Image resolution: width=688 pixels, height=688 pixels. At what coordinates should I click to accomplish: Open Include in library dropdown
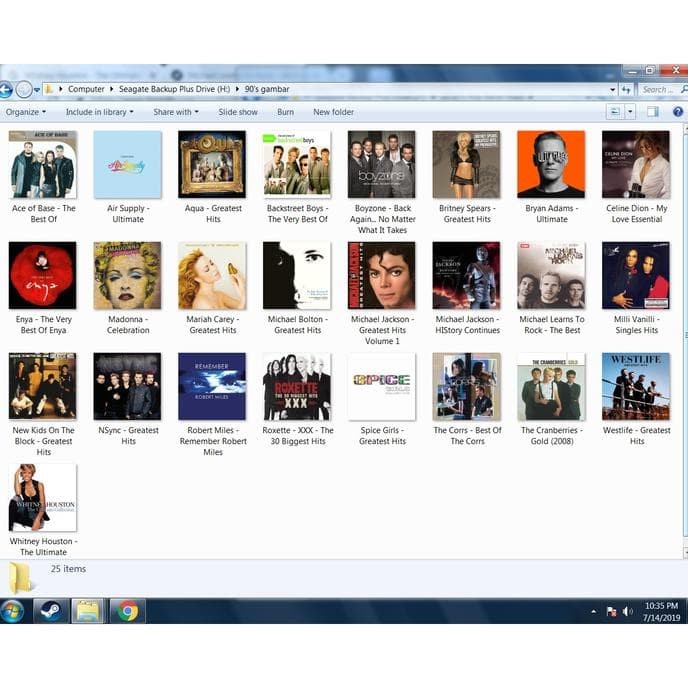tap(100, 112)
